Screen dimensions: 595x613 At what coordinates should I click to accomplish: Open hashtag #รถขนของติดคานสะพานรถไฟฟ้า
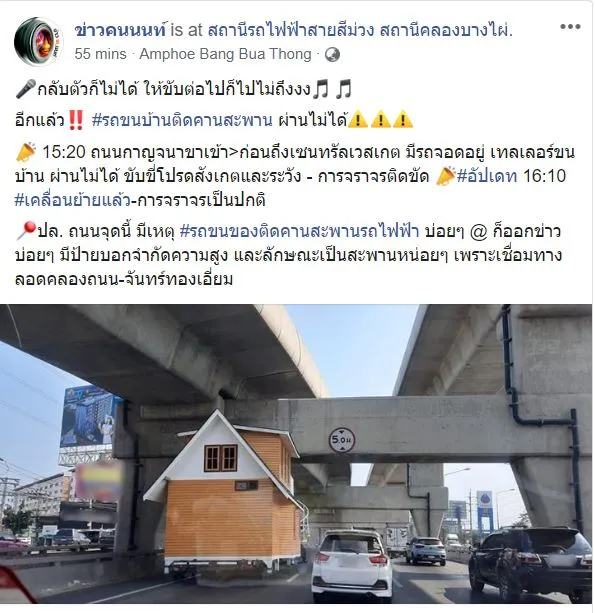tap(299, 231)
